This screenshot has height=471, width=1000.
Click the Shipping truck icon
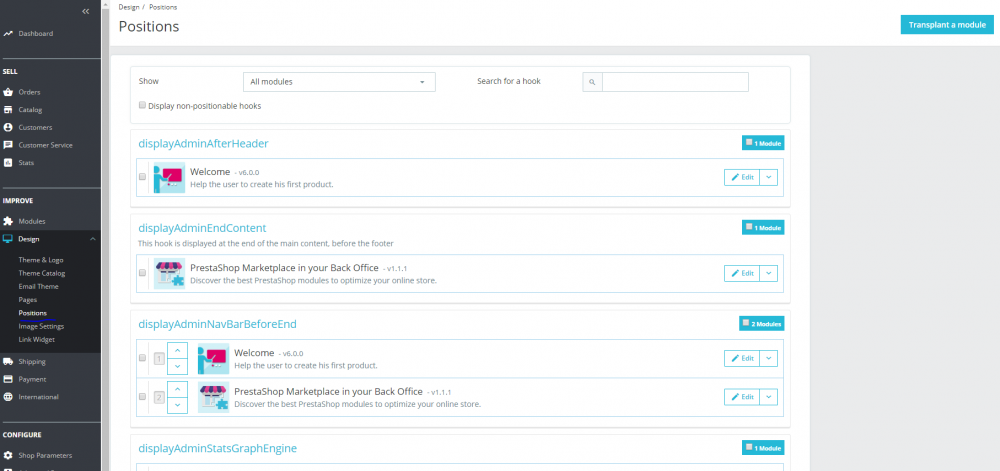click(x=8, y=361)
